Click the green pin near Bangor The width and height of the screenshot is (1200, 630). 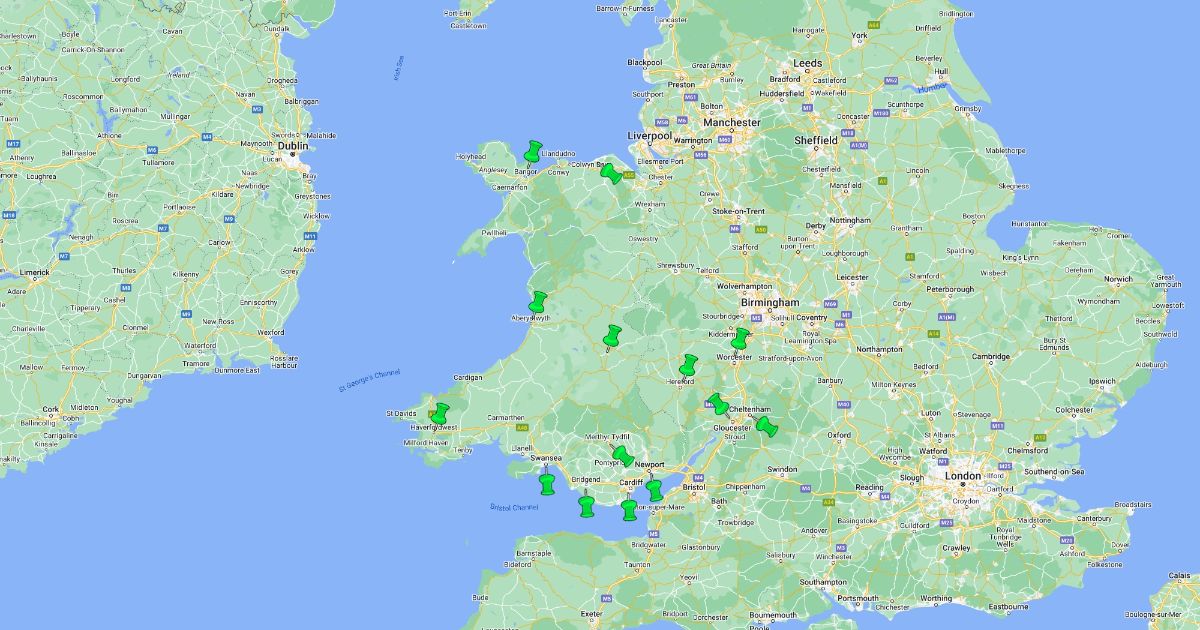[x=531, y=152]
